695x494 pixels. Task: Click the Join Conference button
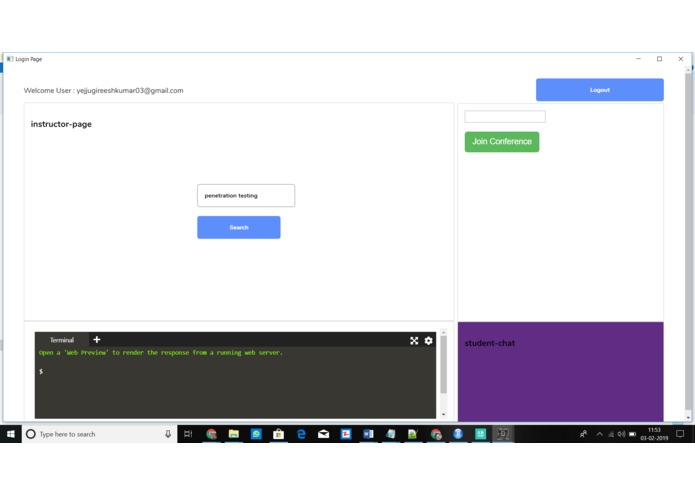(x=502, y=142)
